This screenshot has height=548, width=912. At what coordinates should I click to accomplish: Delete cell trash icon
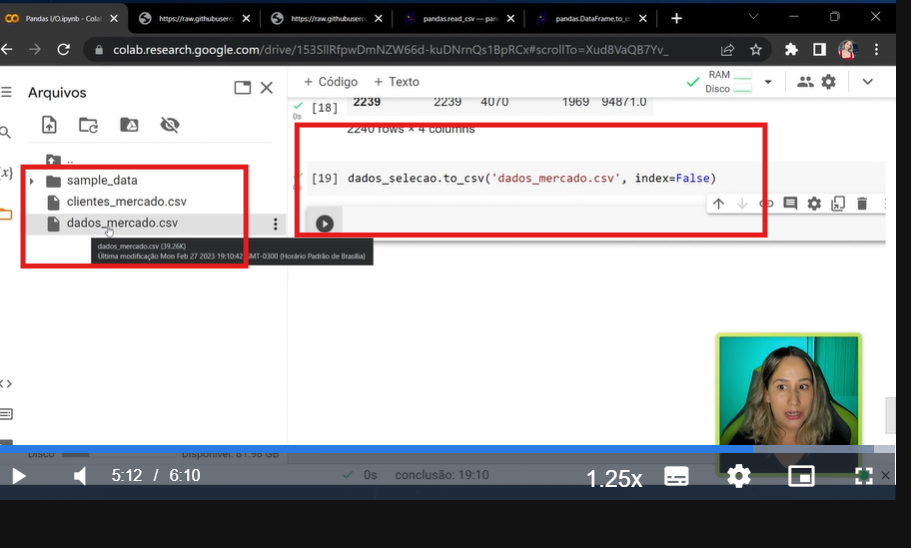862,204
